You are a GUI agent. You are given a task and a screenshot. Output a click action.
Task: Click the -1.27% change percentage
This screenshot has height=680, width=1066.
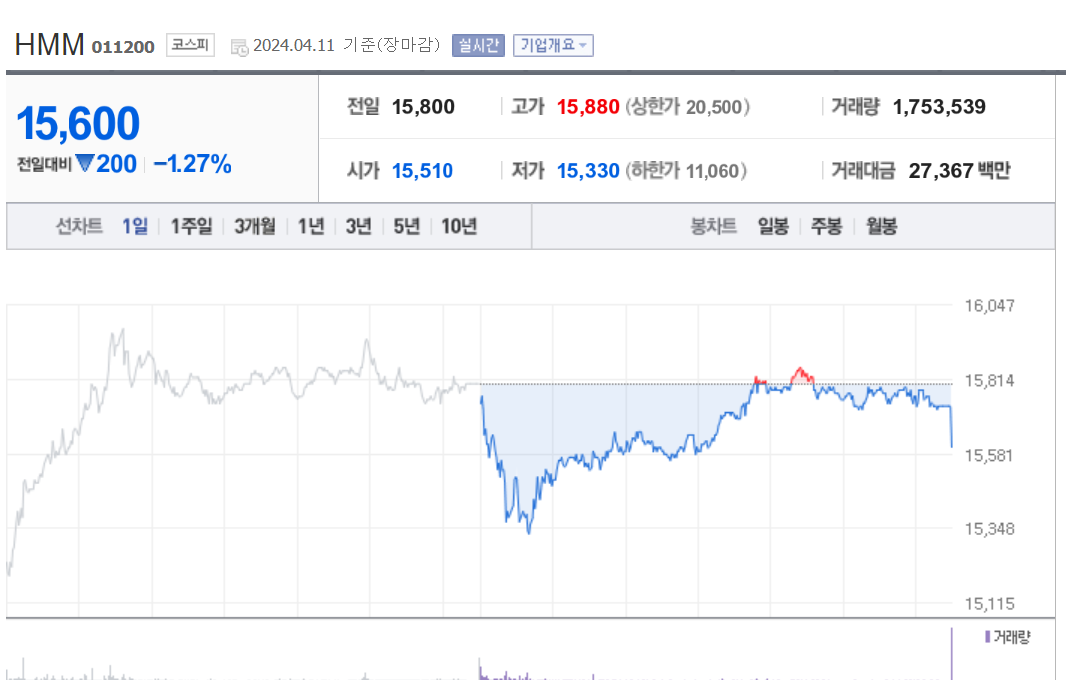tap(192, 164)
